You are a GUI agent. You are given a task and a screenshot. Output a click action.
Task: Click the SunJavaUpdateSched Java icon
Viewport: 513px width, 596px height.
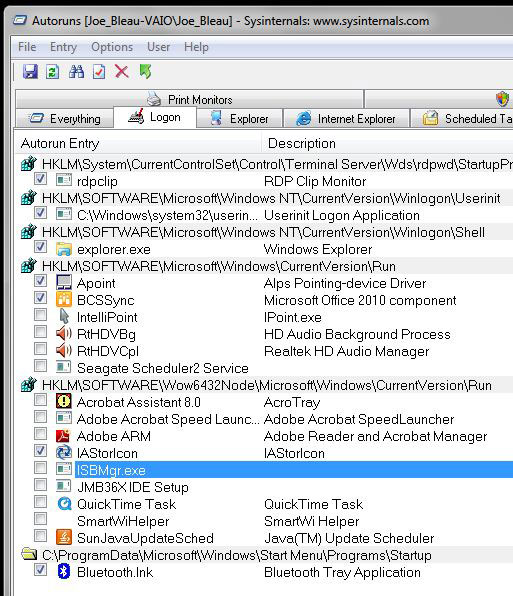tap(64, 537)
